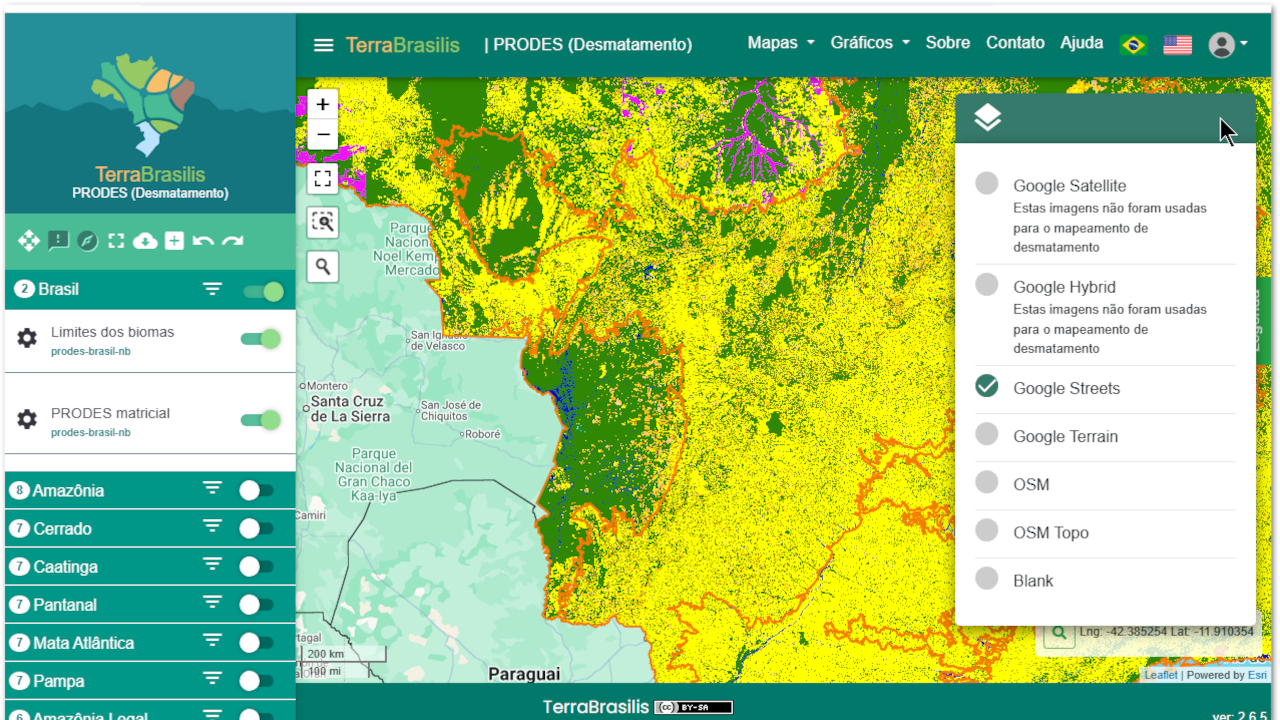
Task: Click the compass icon in sidebar toolbar
Action: click(x=88, y=240)
